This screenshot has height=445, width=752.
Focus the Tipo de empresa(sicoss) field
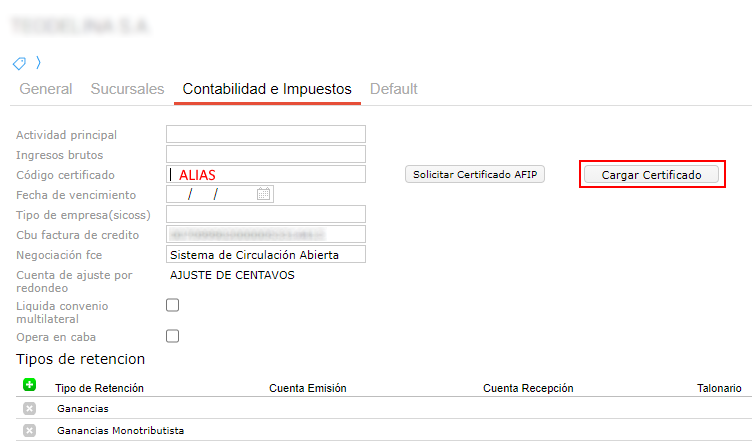(x=266, y=214)
